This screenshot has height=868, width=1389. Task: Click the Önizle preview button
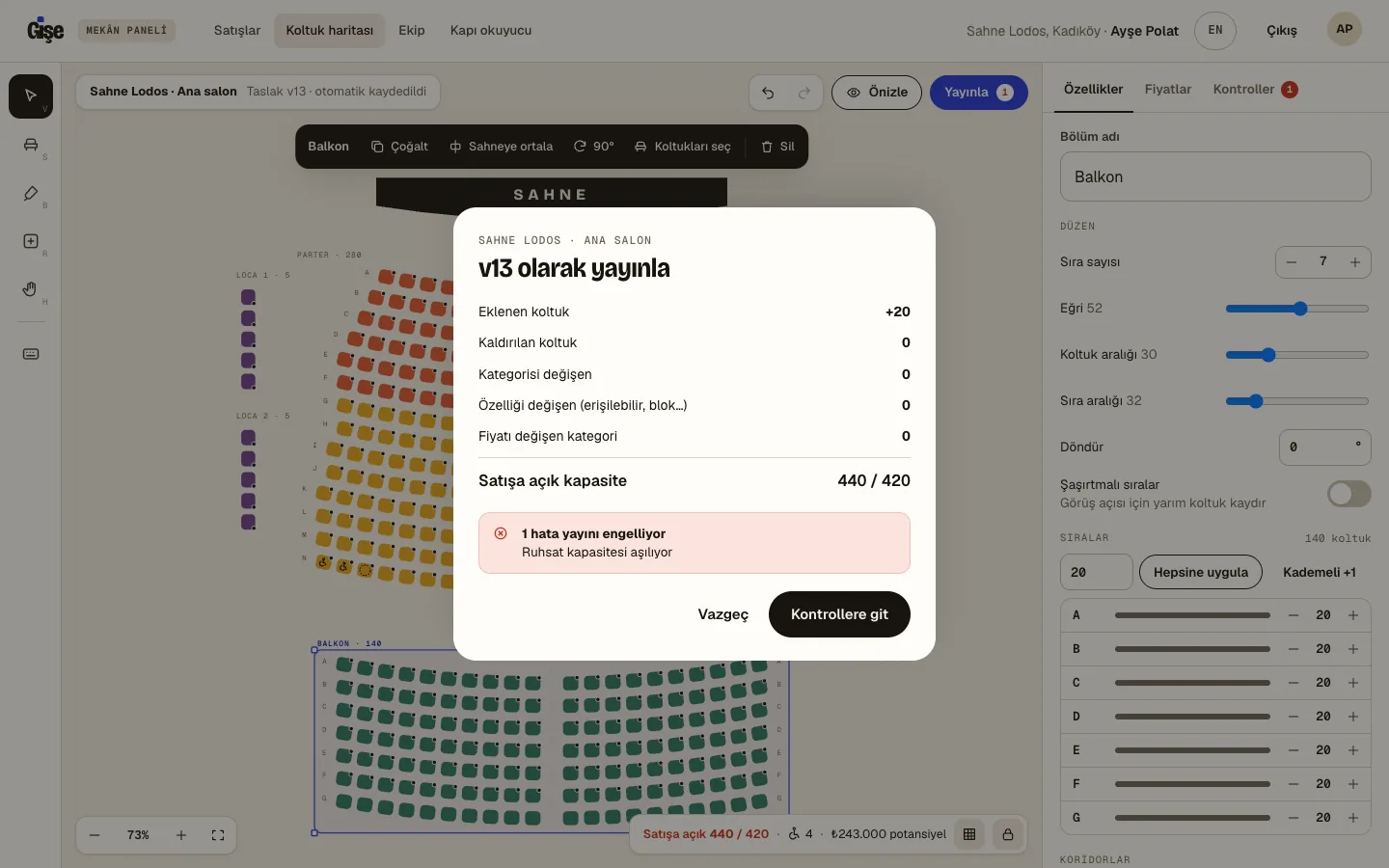tap(877, 93)
